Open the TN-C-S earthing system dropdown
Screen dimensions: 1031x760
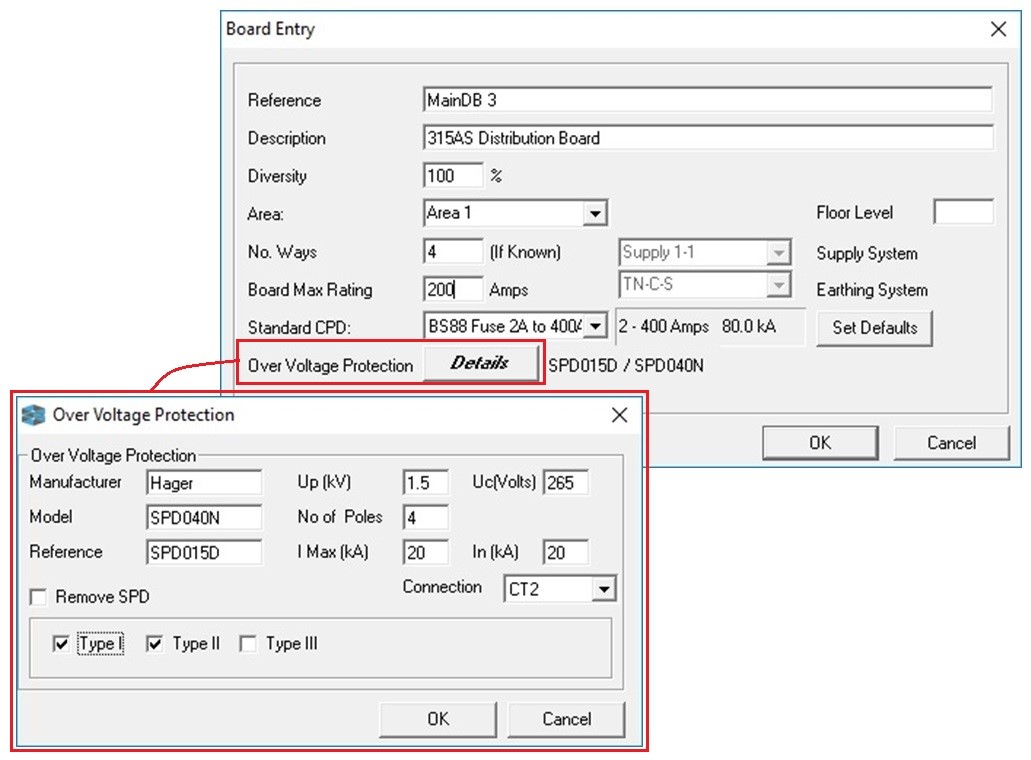pyautogui.click(x=779, y=285)
